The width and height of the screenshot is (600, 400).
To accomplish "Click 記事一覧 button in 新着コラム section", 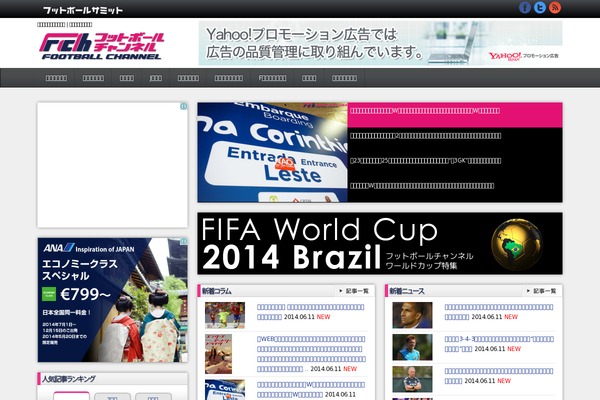I will click(x=354, y=291).
